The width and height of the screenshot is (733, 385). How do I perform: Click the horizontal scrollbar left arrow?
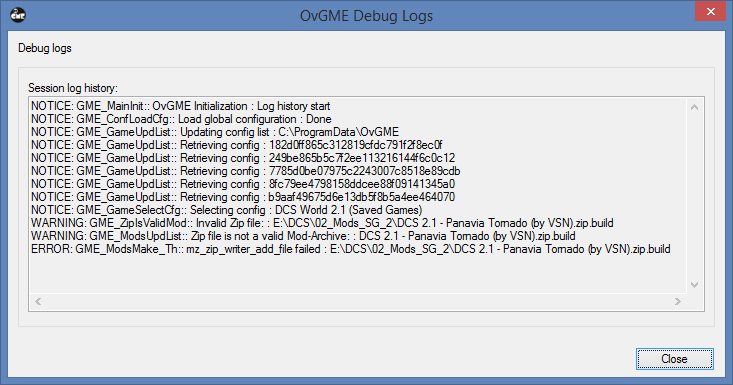pos(38,301)
